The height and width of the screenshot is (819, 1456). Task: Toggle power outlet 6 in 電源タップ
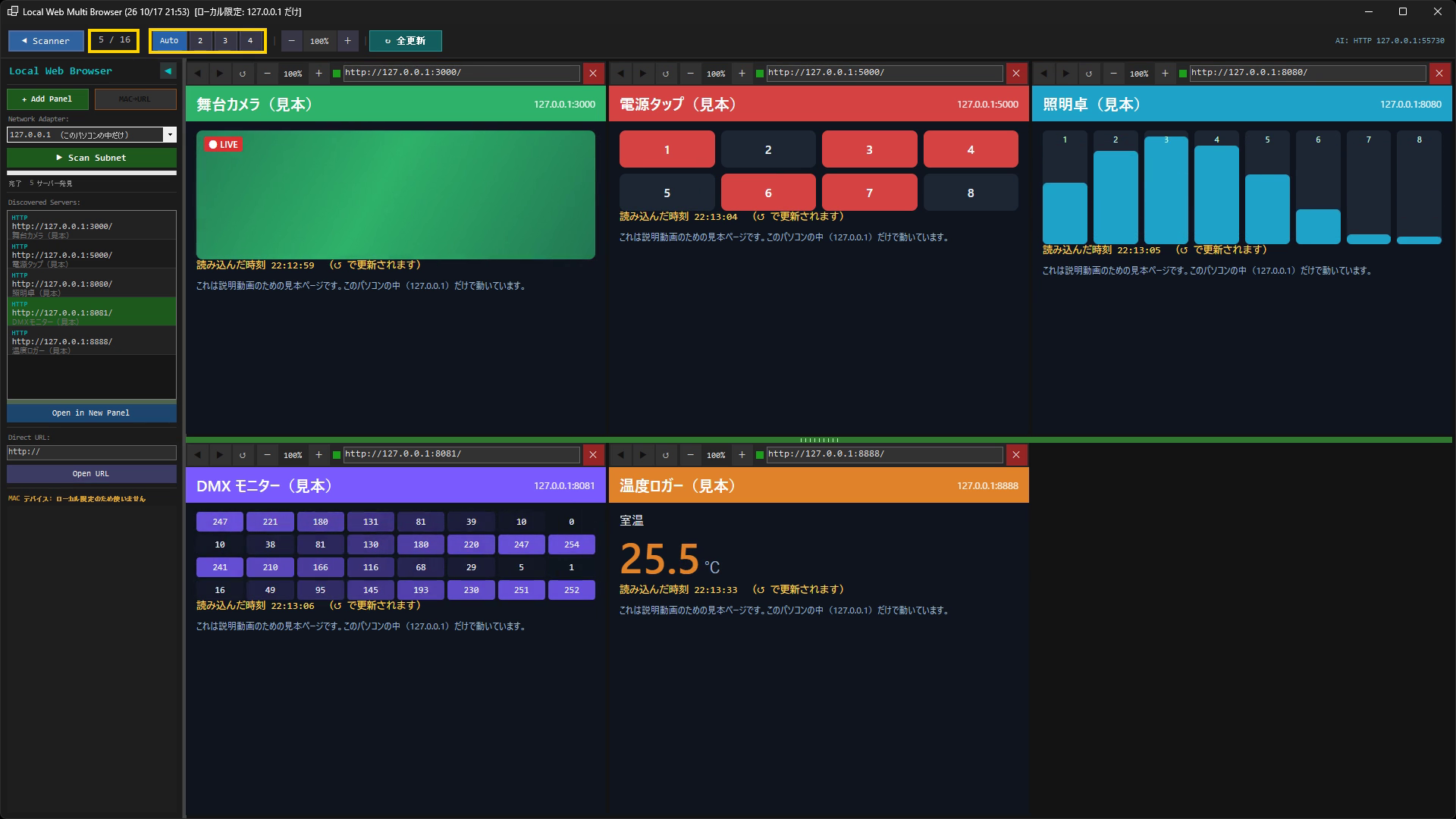point(768,193)
